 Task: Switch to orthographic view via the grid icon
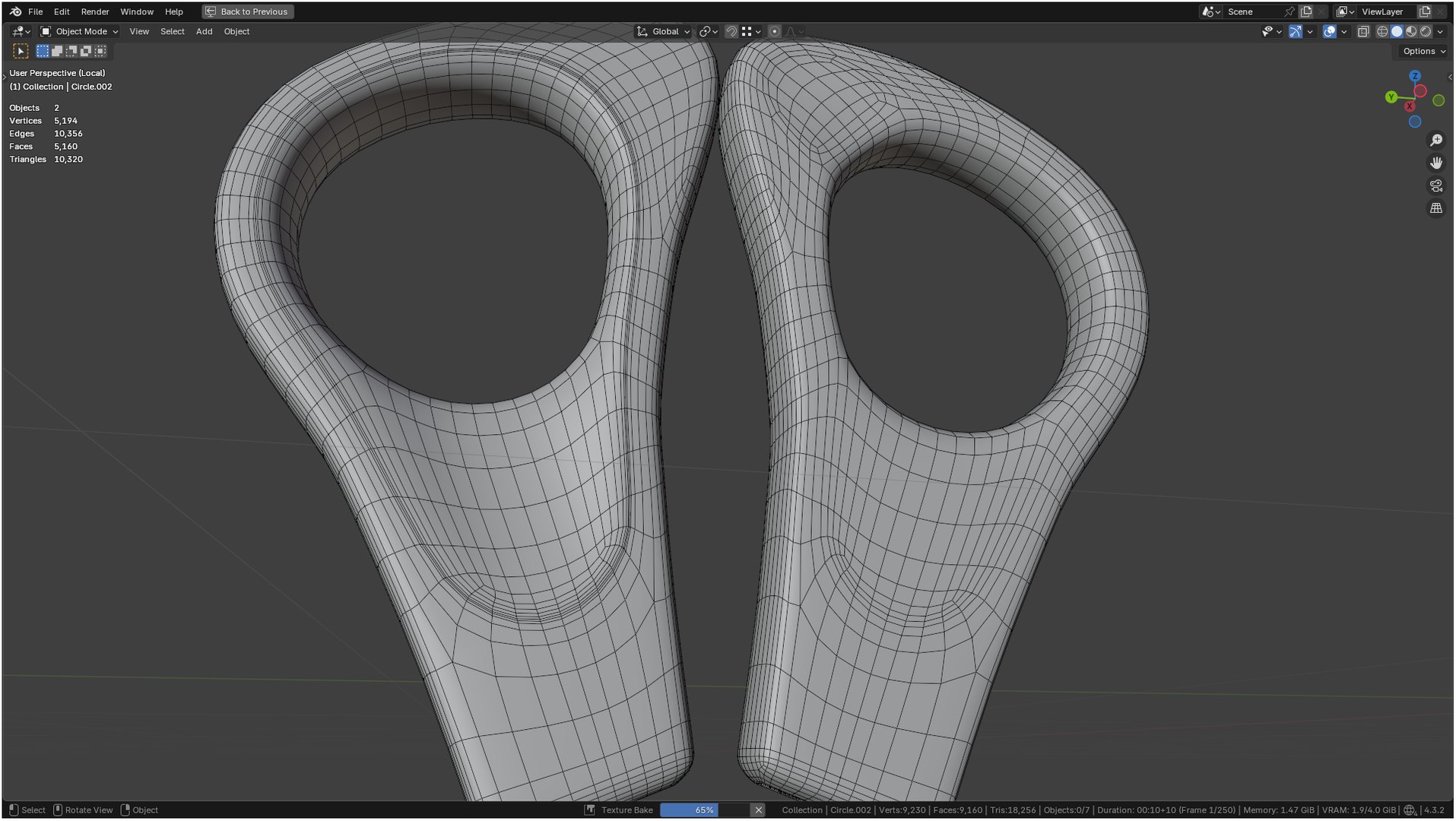tap(1435, 208)
